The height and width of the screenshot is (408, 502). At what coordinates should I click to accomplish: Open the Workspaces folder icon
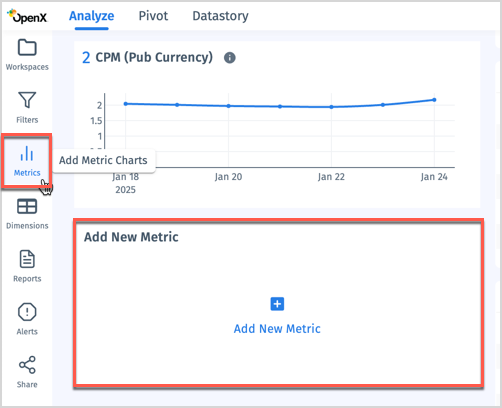click(27, 48)
